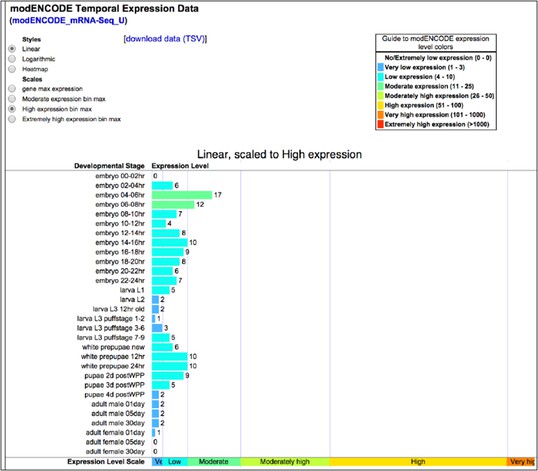Select the Logarithmic style option
The height and width of the screenshot is (471, 538).
[12, 59]
